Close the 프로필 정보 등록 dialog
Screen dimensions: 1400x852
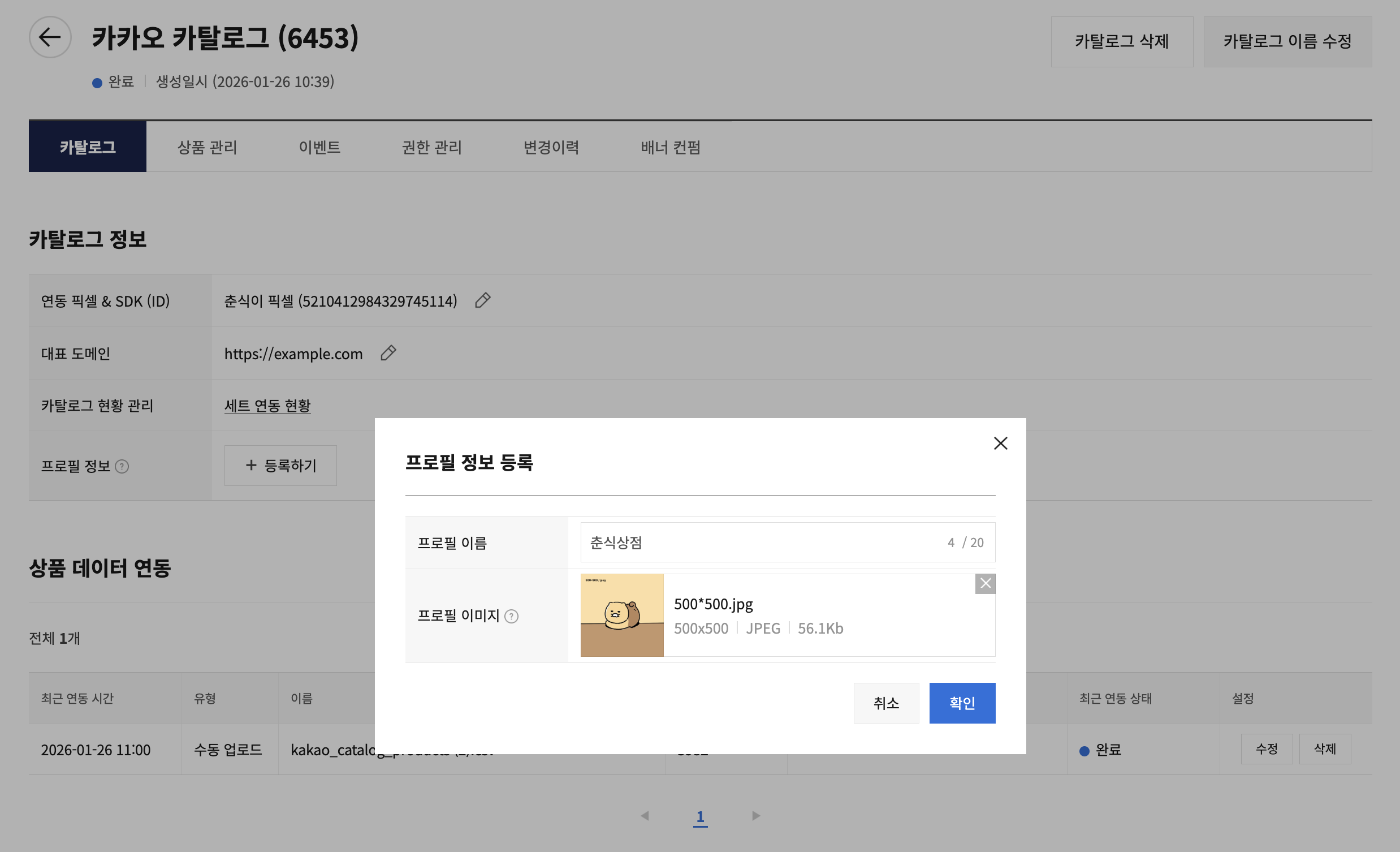tap(1000, 444)
